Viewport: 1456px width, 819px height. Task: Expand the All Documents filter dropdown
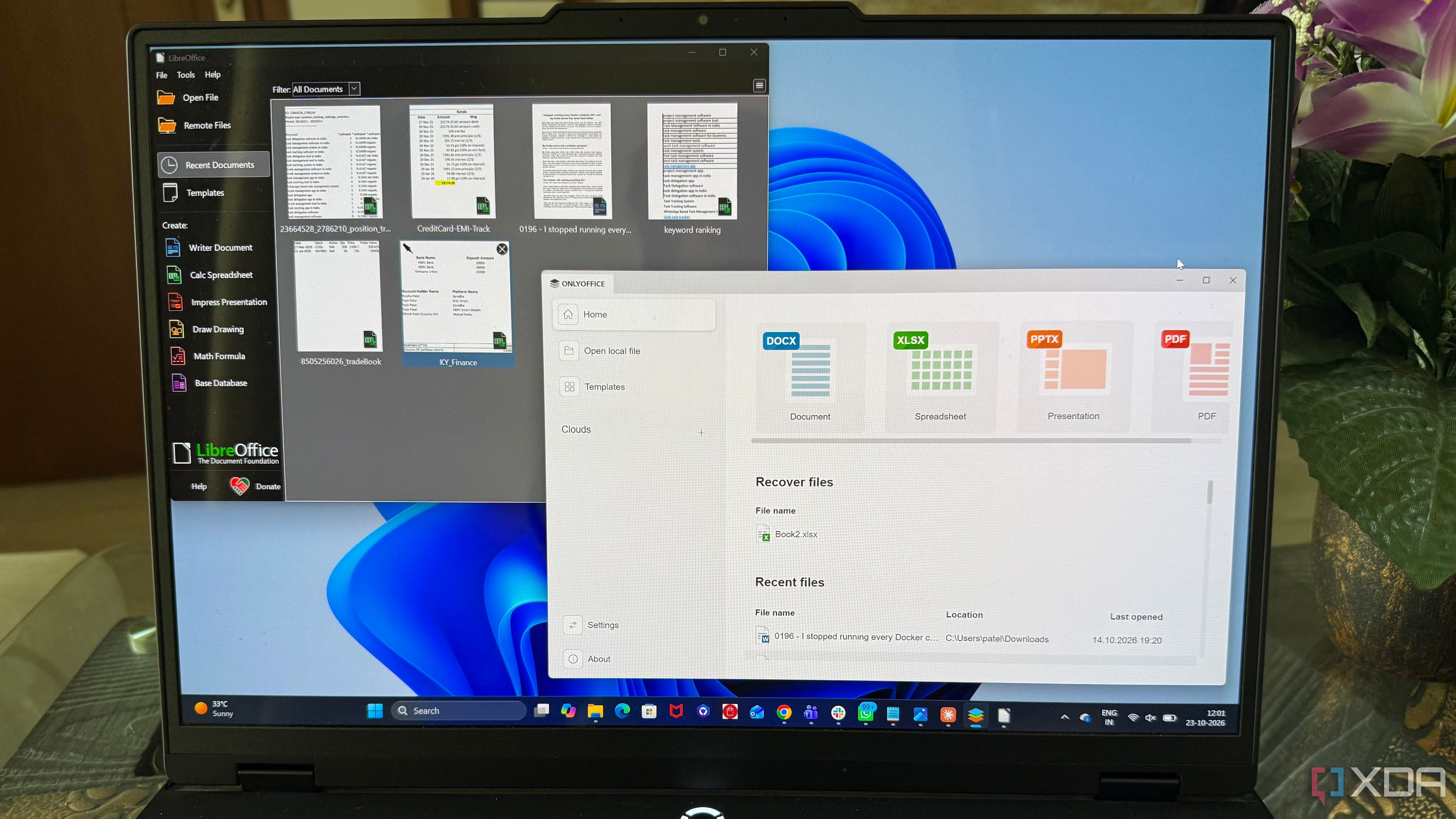tap(354, 89)
